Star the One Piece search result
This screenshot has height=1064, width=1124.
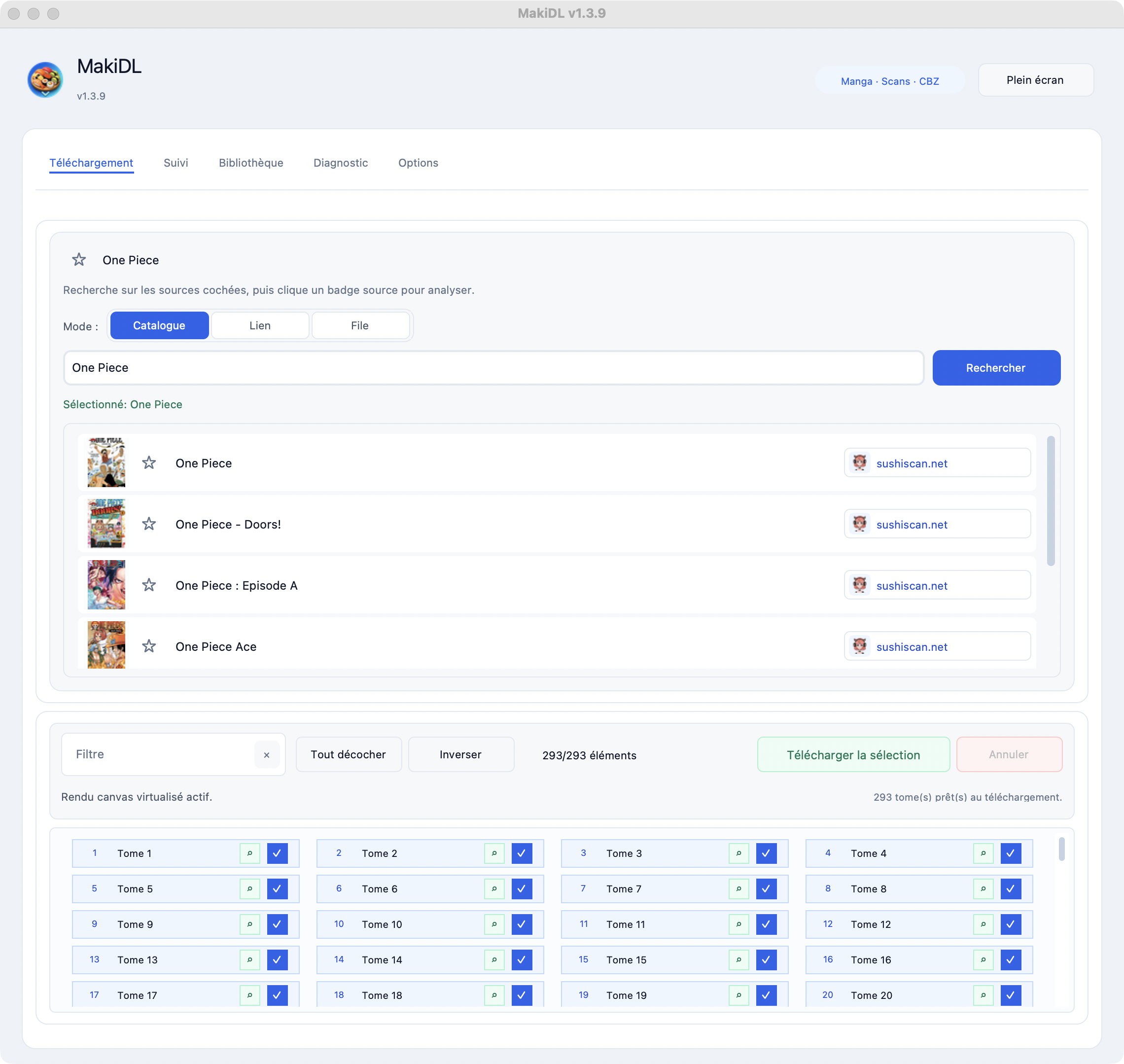pos(149,463)
